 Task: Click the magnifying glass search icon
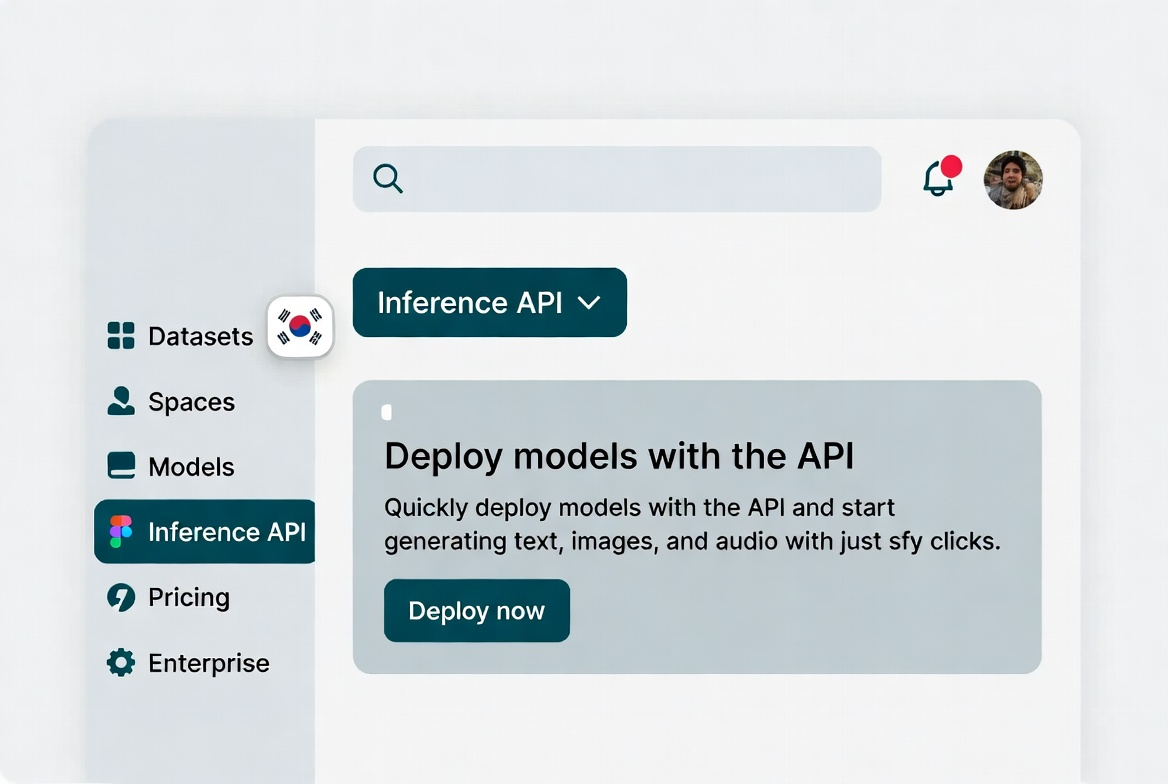(x=387, y=179)
